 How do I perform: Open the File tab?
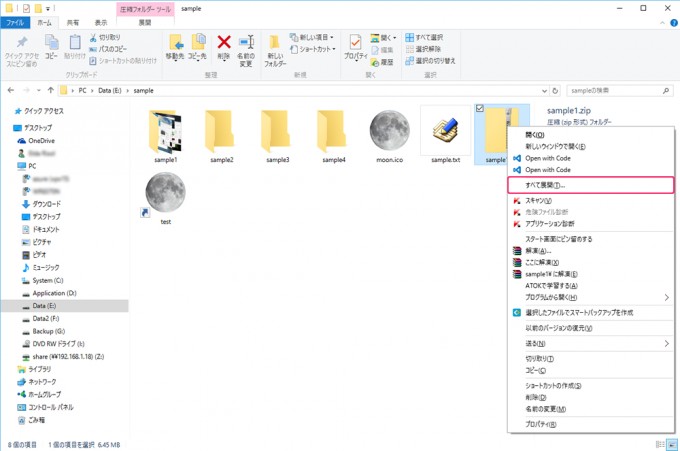point(15,23)
